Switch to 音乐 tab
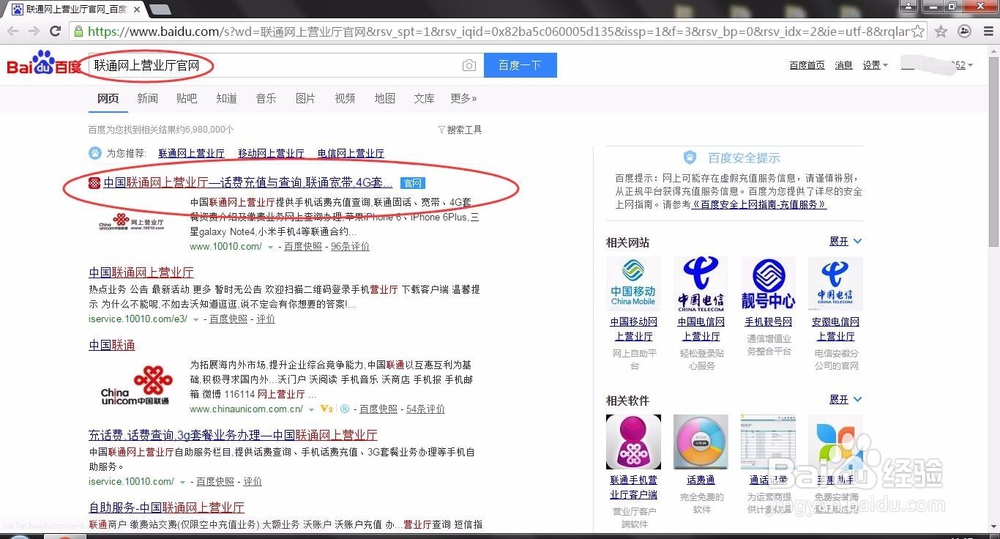The image size is (1000, 539). 266,98
